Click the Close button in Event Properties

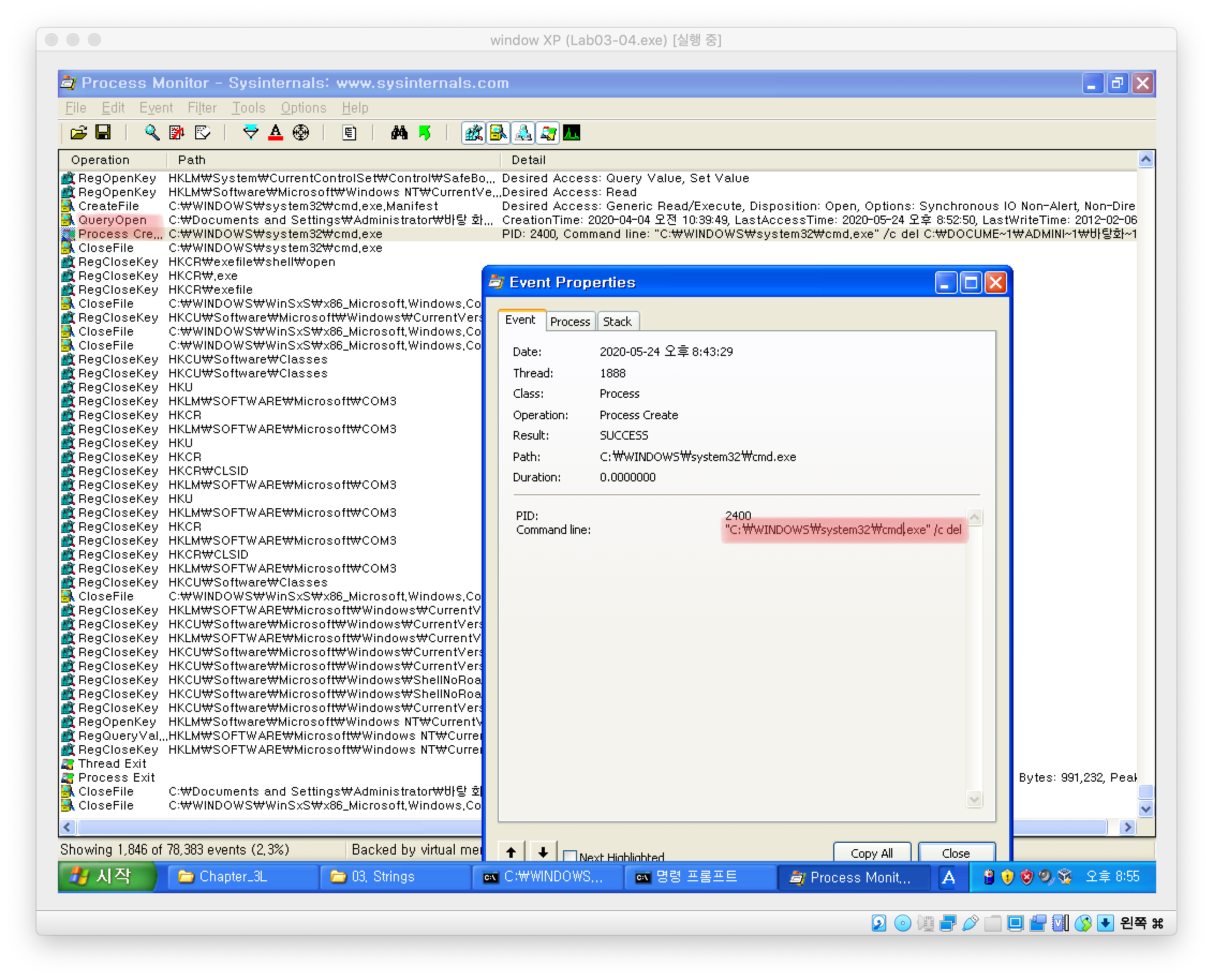(x=957, y=853)
